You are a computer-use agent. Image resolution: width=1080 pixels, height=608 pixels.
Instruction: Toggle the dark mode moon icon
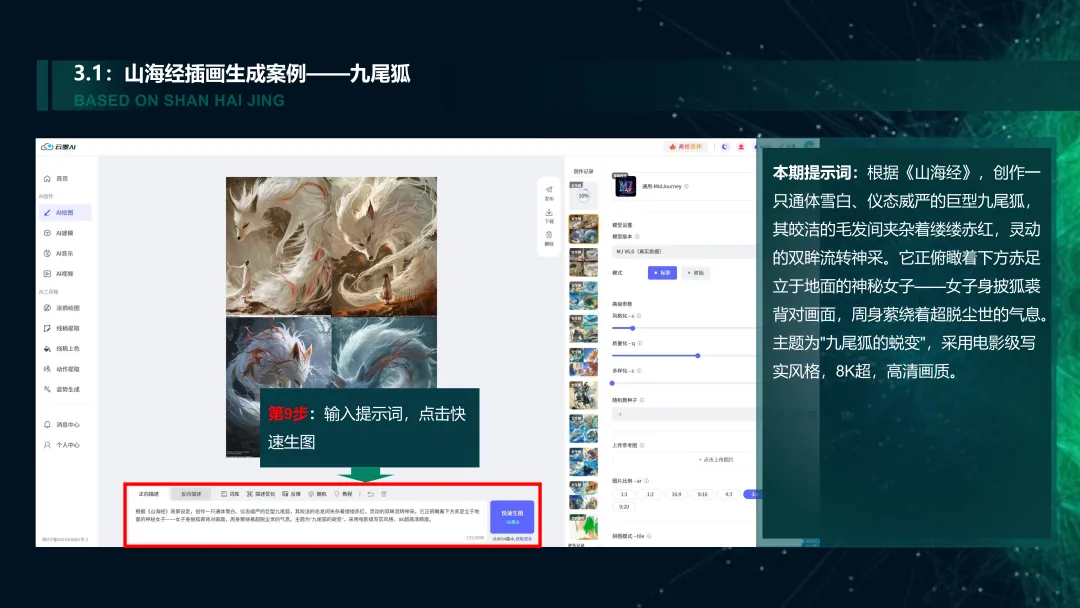point(725,147)
